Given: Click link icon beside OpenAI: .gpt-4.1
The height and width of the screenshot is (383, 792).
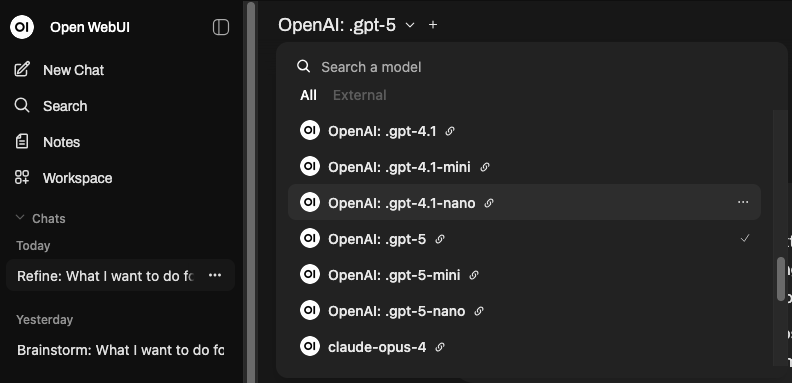Looking at the screenshot, I should [450, 131].
